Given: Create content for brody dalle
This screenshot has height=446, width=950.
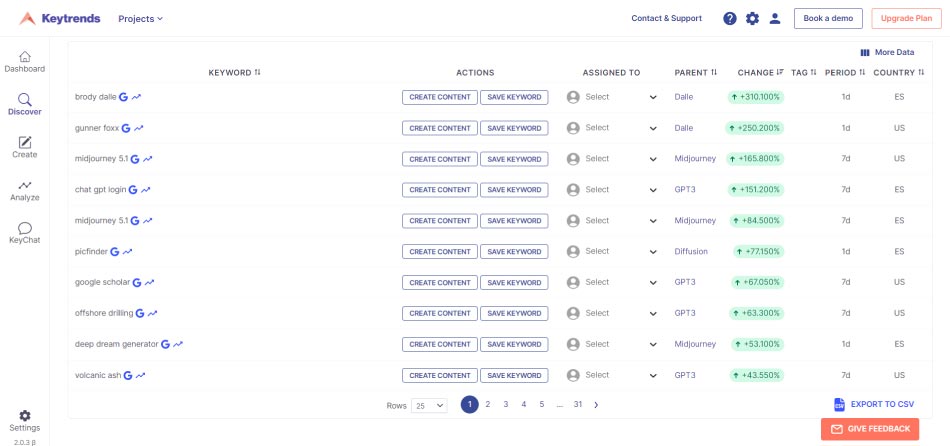Looking at the screenshot, I should tap(440, 97).
